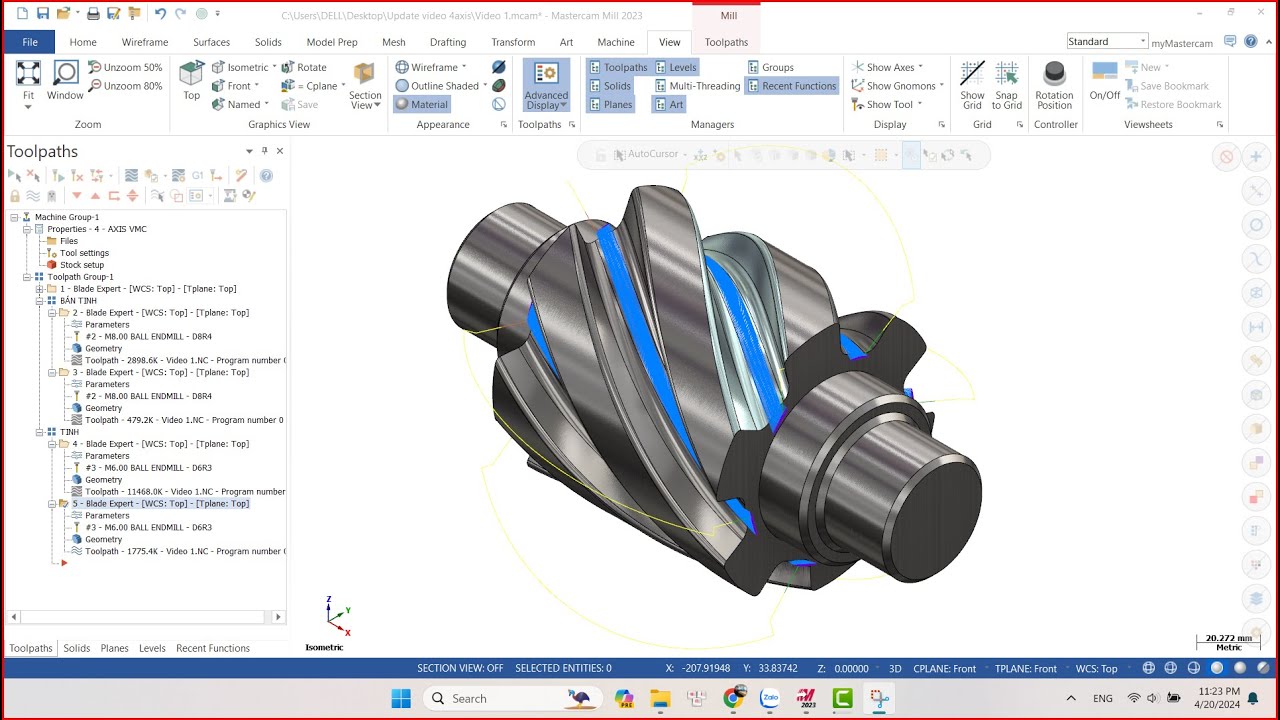Viewport: 1280px width, 720px height.
Task: Click the myMastercam link
Action: tap(1182, 43)
